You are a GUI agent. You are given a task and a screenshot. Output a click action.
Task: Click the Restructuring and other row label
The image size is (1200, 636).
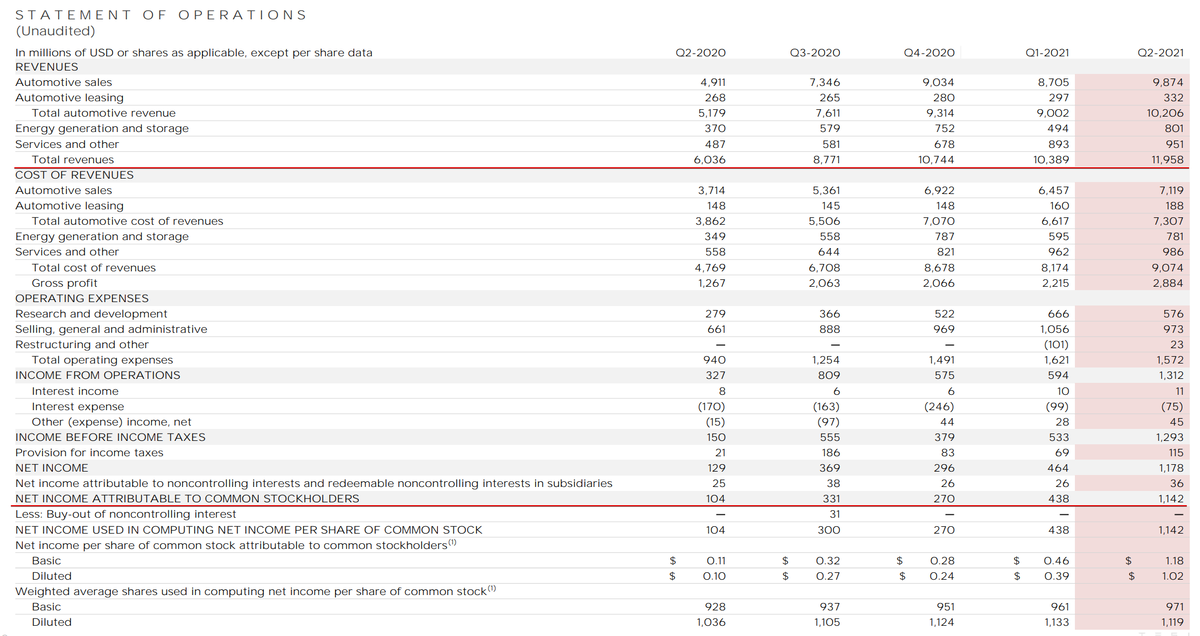(x=82, y=345)
